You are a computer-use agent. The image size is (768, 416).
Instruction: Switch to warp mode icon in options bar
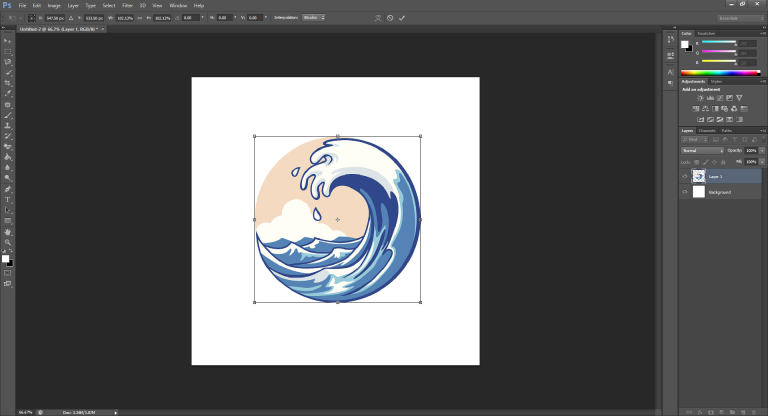[x=376, y=18]
